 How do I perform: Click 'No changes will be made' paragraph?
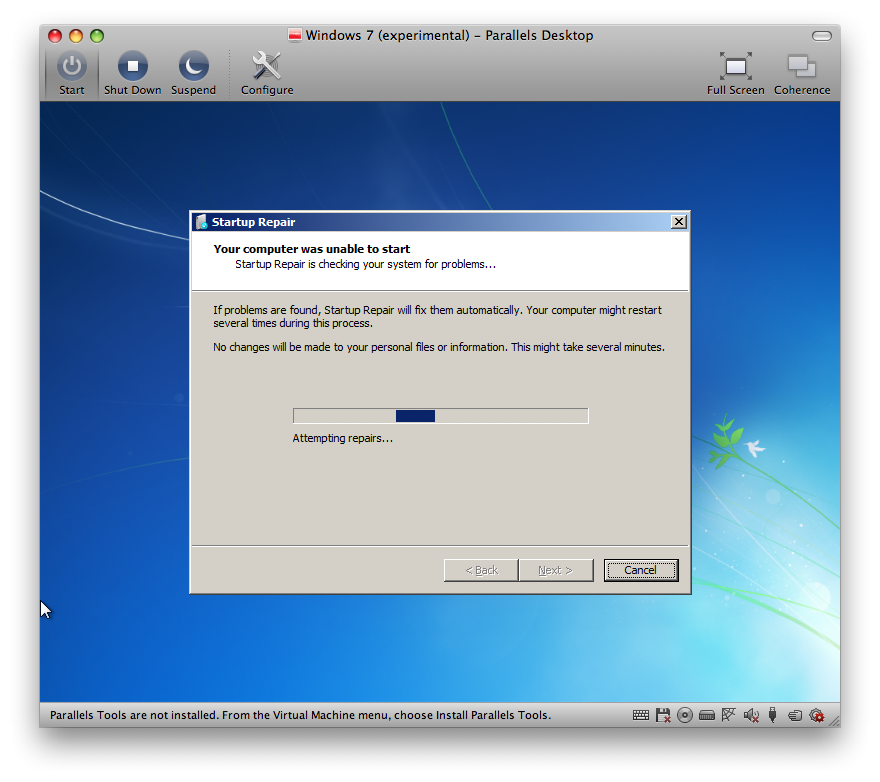click(x=439, y=347)
